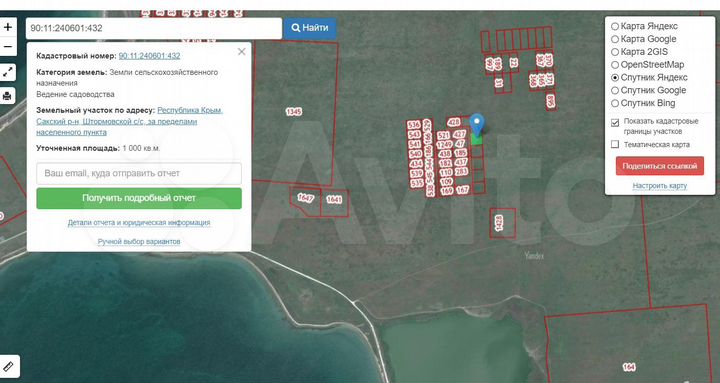
Task: Open cadastral number link 90:11:240601:432
Action: tap(149, 56)
